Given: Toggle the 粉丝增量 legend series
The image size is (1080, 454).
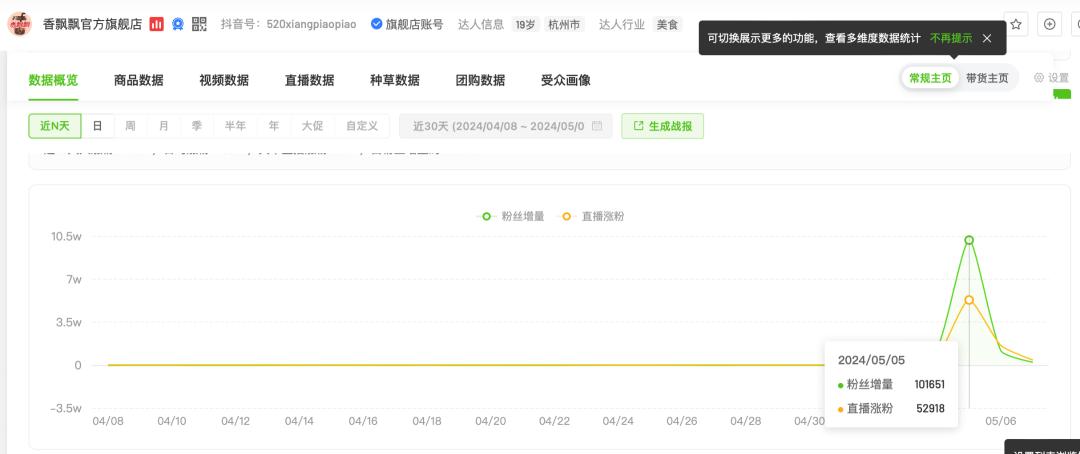Looking at the screenshot, I should pyautogui.click(x=510, y=216).
